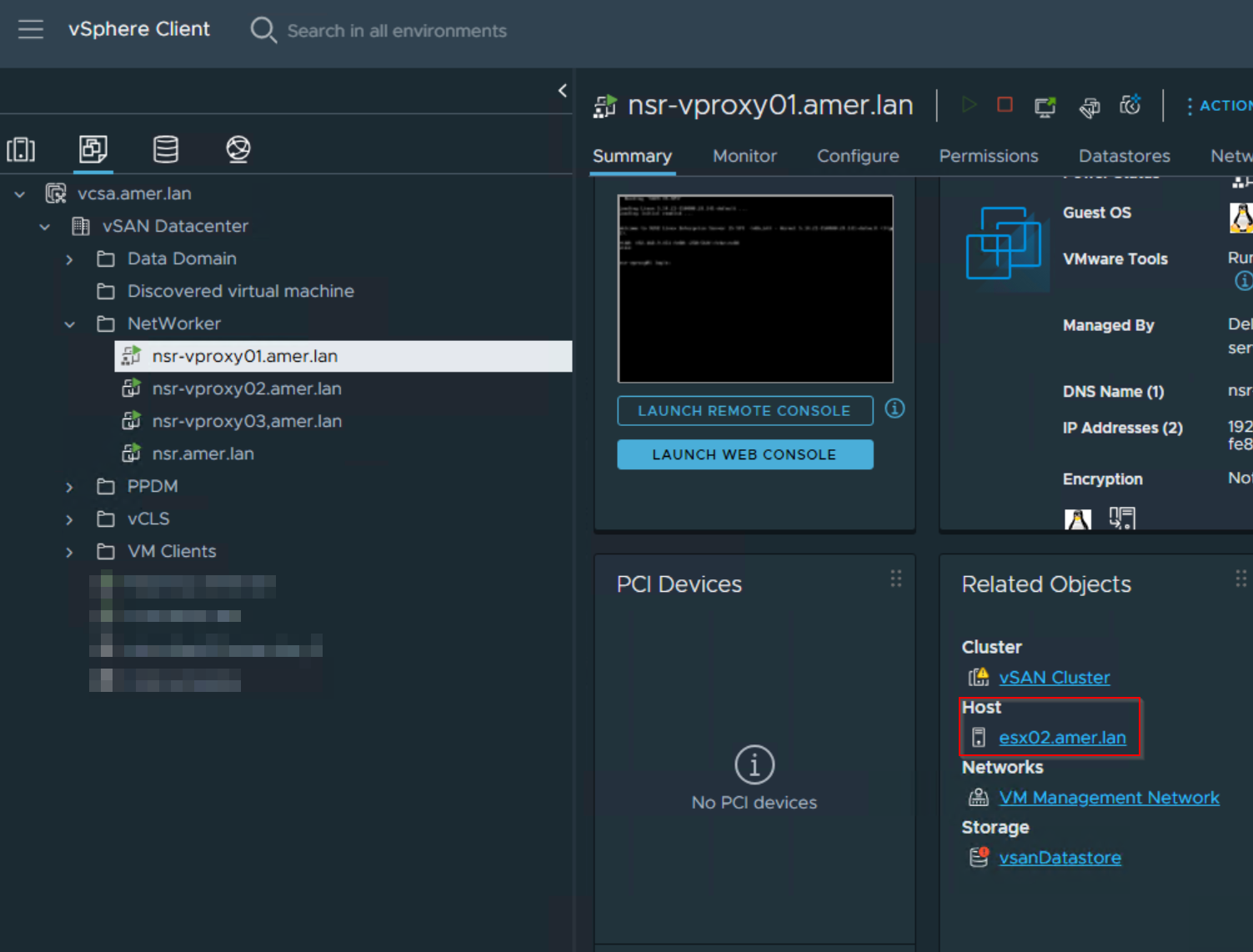Image resolution: width=1253 pixels, height=952 pixels.
Task: Open the esx02.amer.lan host link
Action: (1062, 737)
